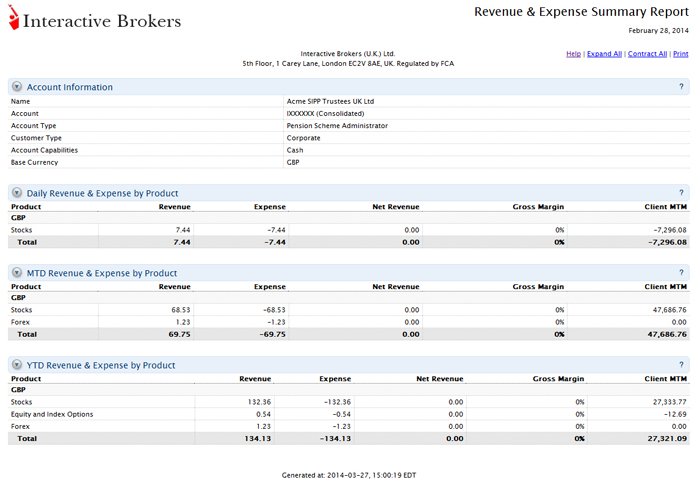Open help question mark for Daily Revenue section
This screenshot has width=700, height=491.
(x=681, y=193)
